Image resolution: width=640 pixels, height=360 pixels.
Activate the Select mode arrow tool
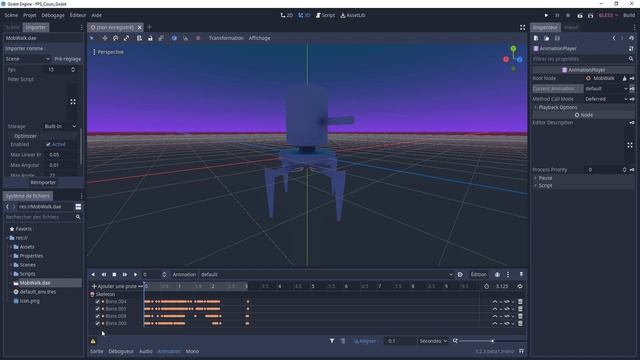pos(92,38)
